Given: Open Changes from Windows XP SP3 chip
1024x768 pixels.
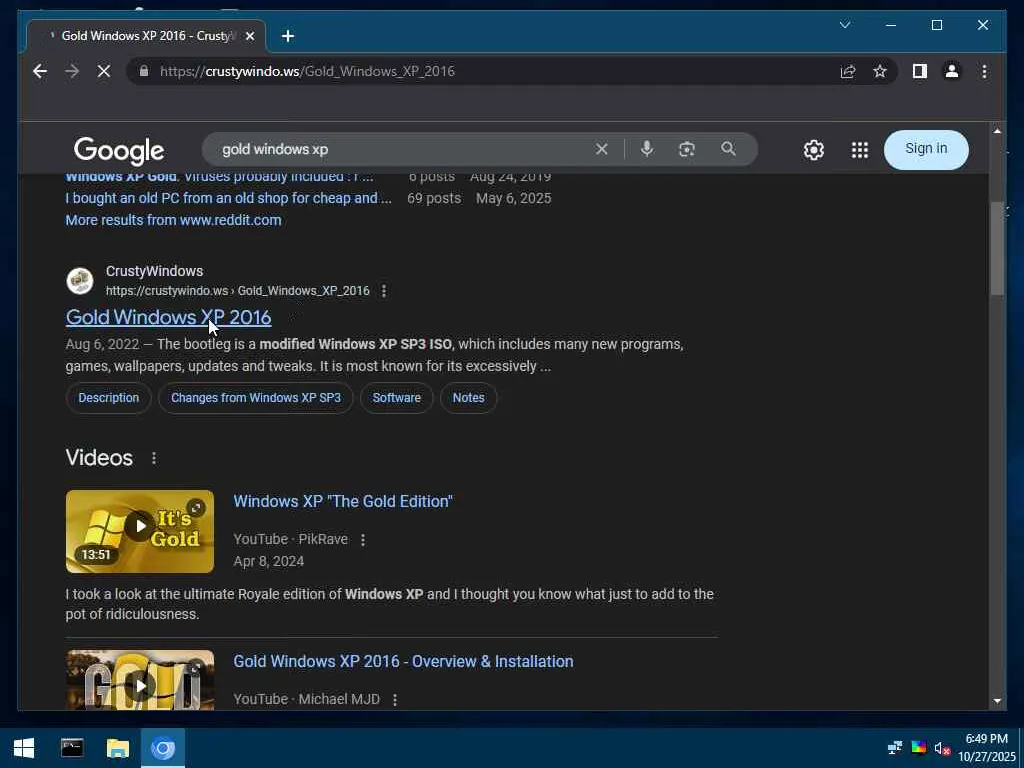Looking at the screenshot, I should pyautogui.click(x=256, y=398).
